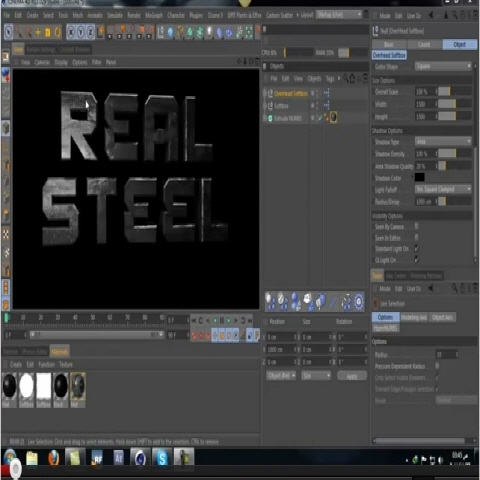Open the MoGraph menu
Viewport: 480px width, 480px height.
[x=154, y=15]
